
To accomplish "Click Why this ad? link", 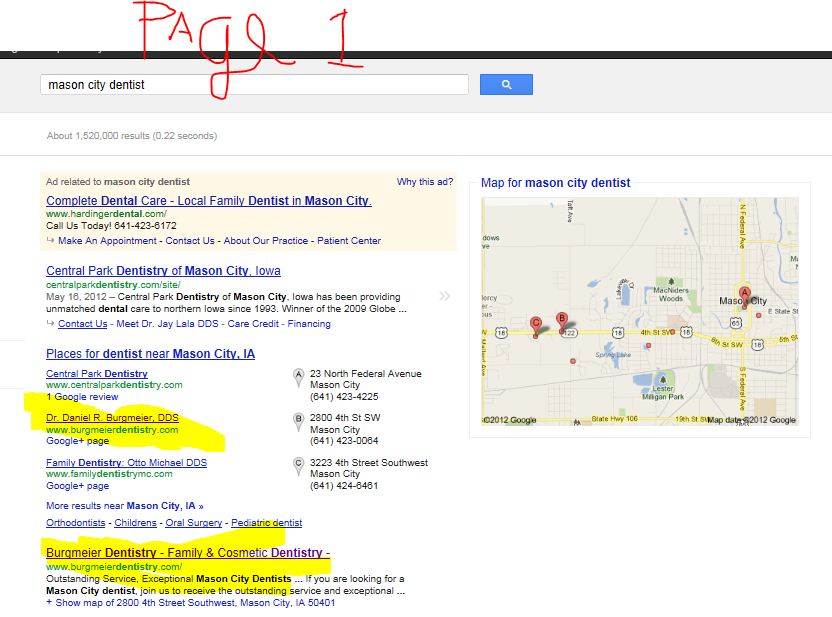I will 424,181.
